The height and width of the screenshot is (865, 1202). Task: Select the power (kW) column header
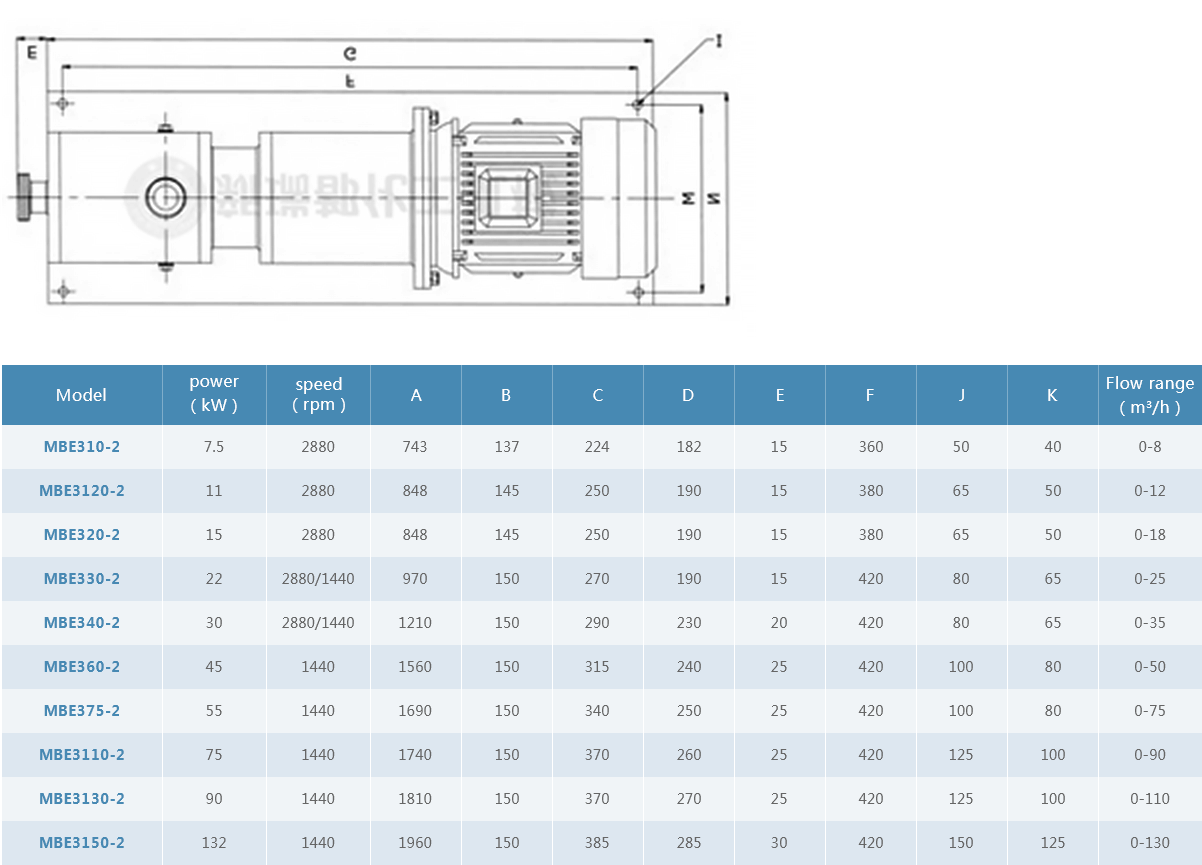[214, 394]
